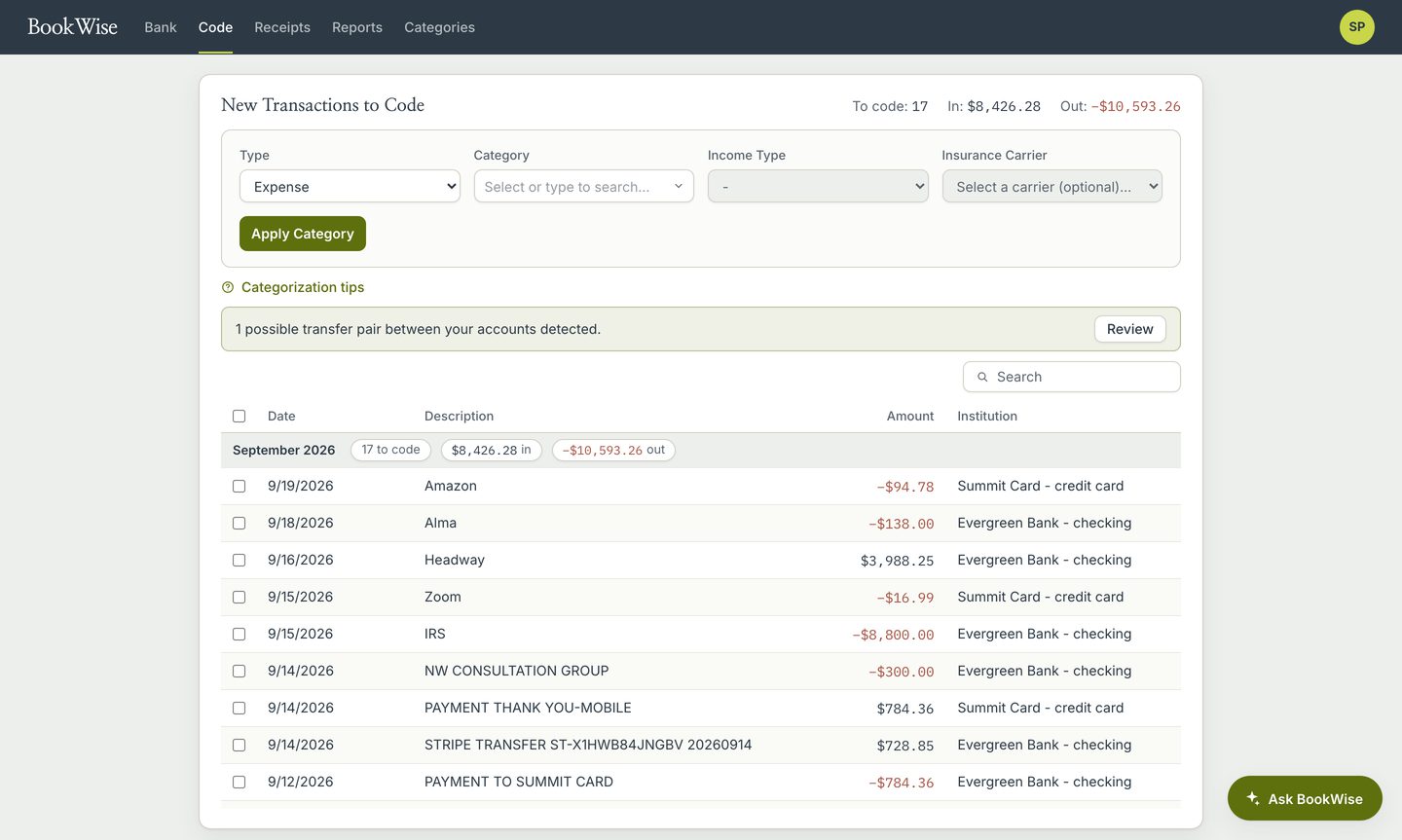Image resolution: width=1402 pixels, height=840 pixels.
Task: Click the BookWise logo
Action: [72, 27]
